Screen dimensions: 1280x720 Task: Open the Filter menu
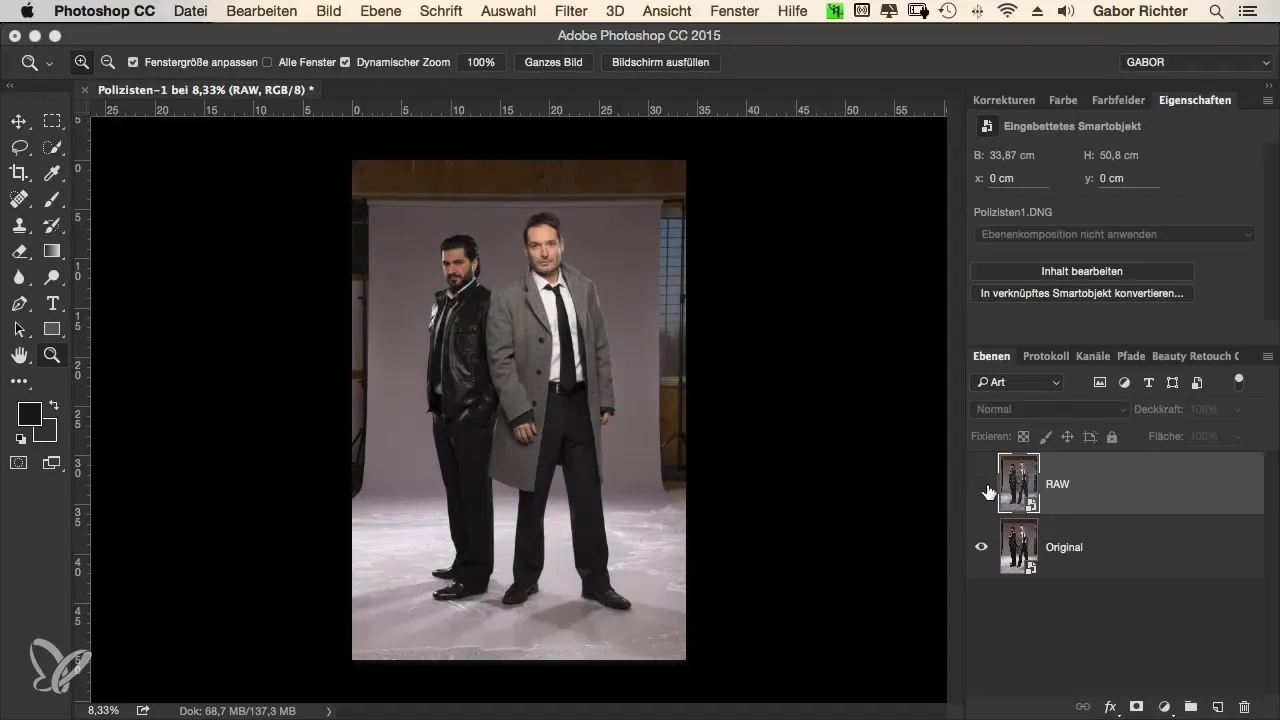pyautogui.click(x=571, y=11)
